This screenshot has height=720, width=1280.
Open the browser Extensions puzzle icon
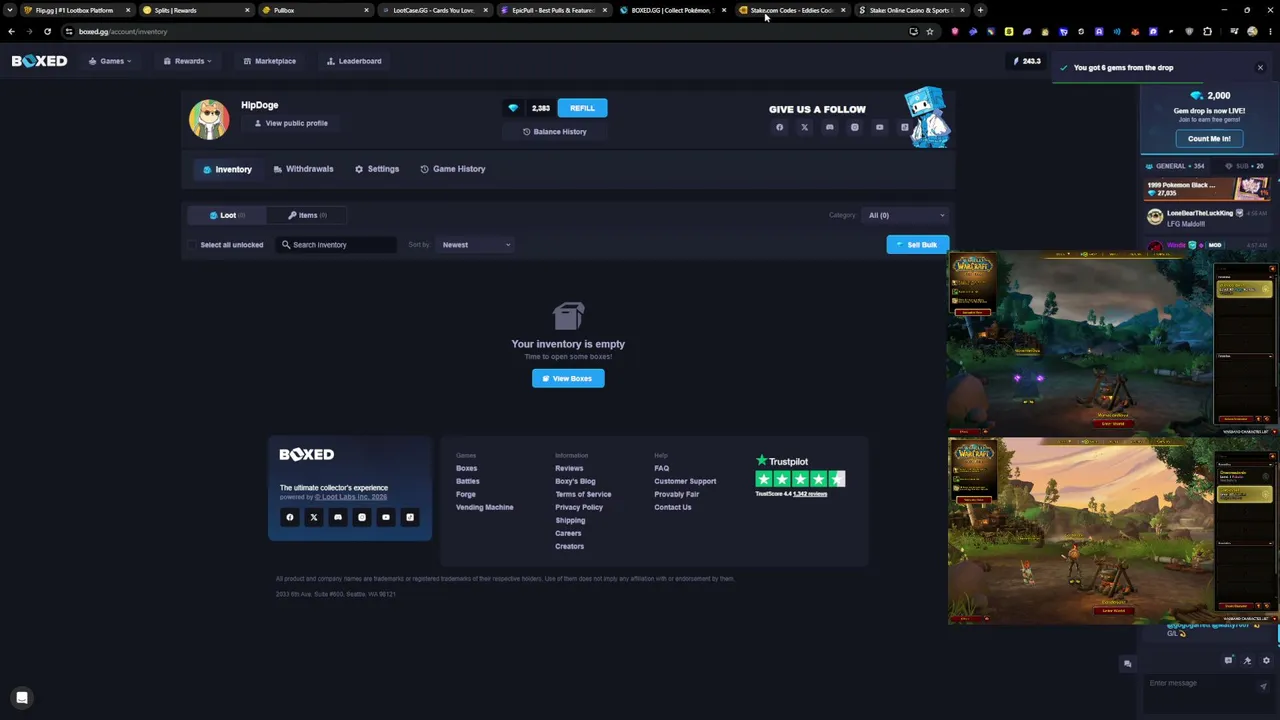[1207, 31]
